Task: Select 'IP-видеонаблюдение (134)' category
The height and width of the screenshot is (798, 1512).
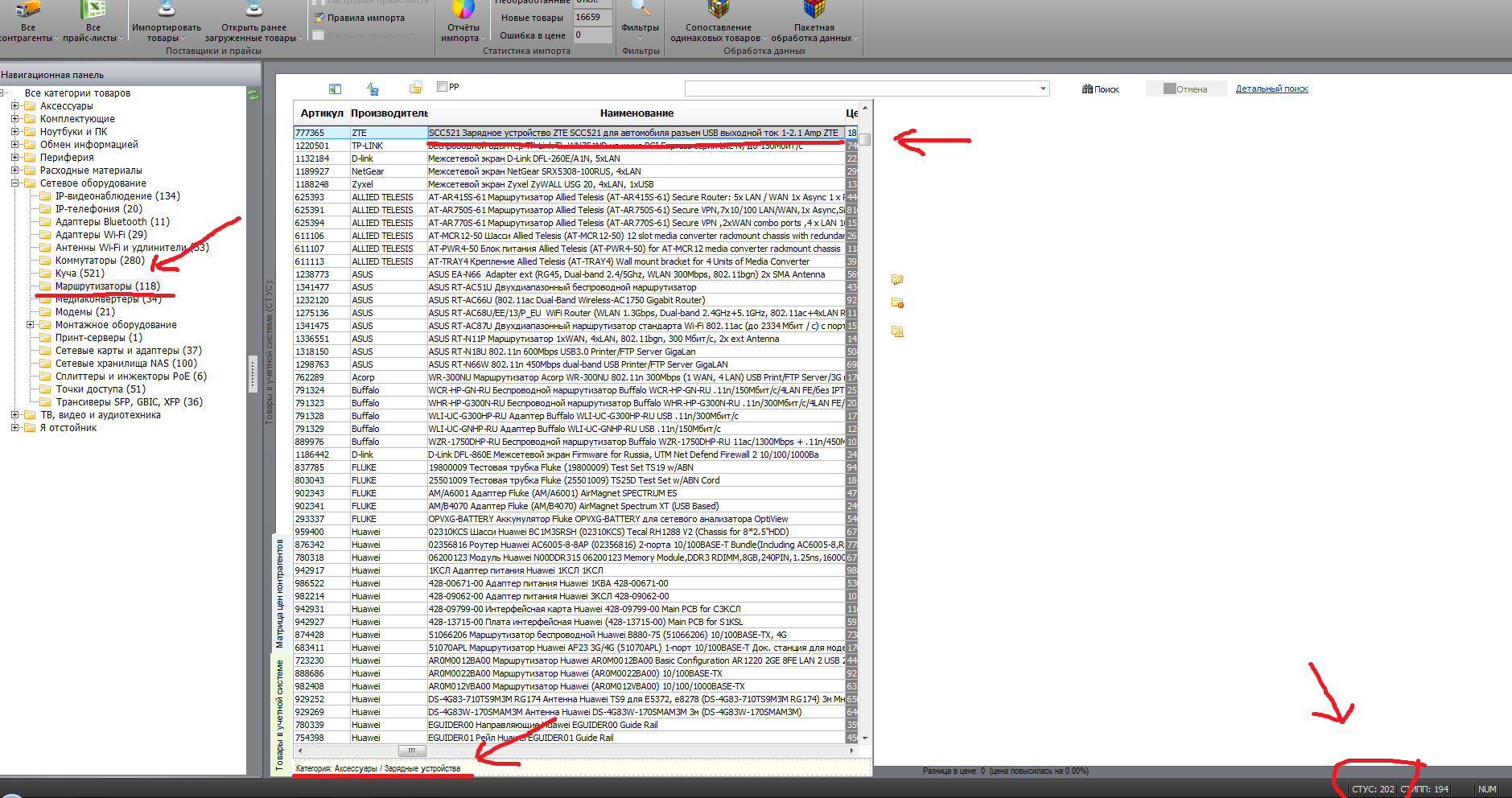Action: 117,196
